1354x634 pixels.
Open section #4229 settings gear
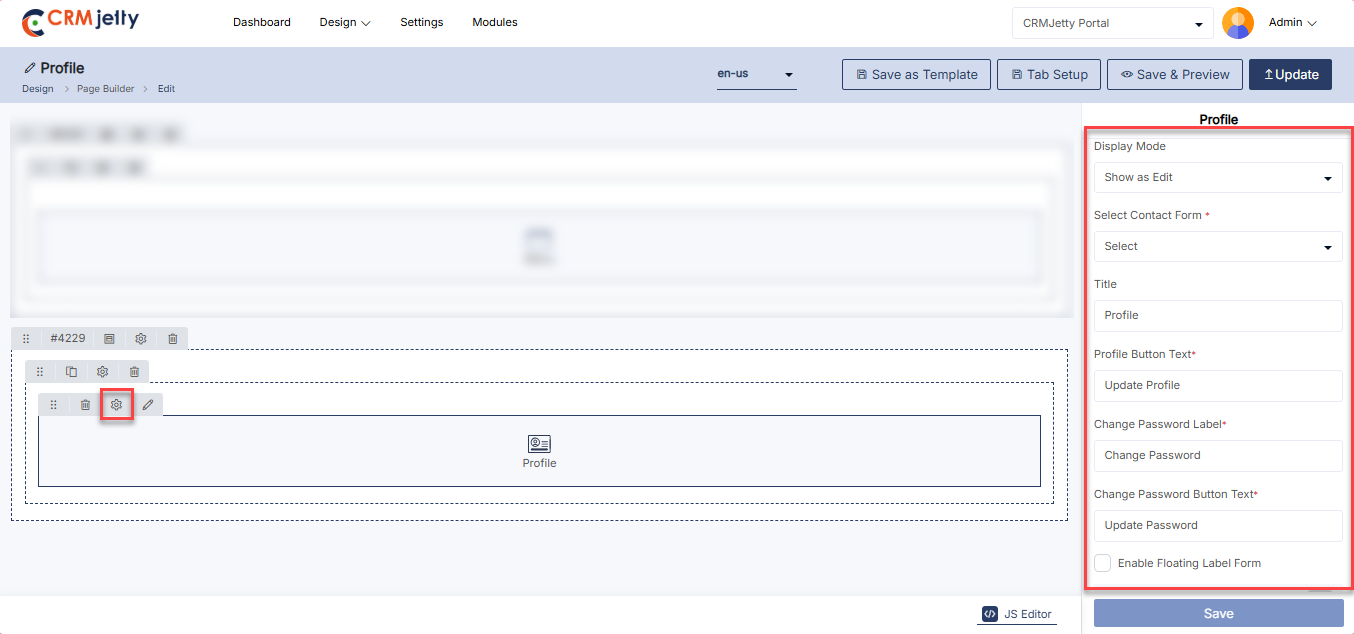(x=141, y=339)
